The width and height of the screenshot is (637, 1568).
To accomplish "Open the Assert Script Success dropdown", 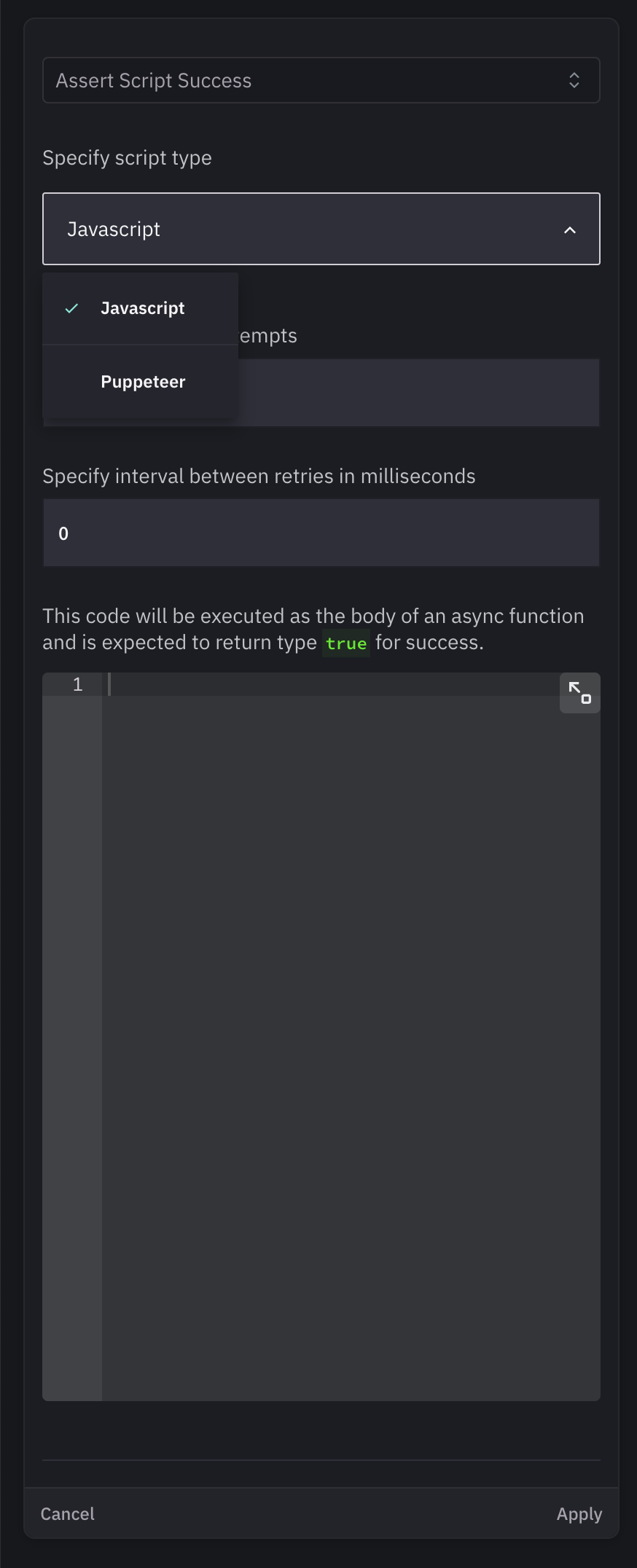I will tap(321, 80).
